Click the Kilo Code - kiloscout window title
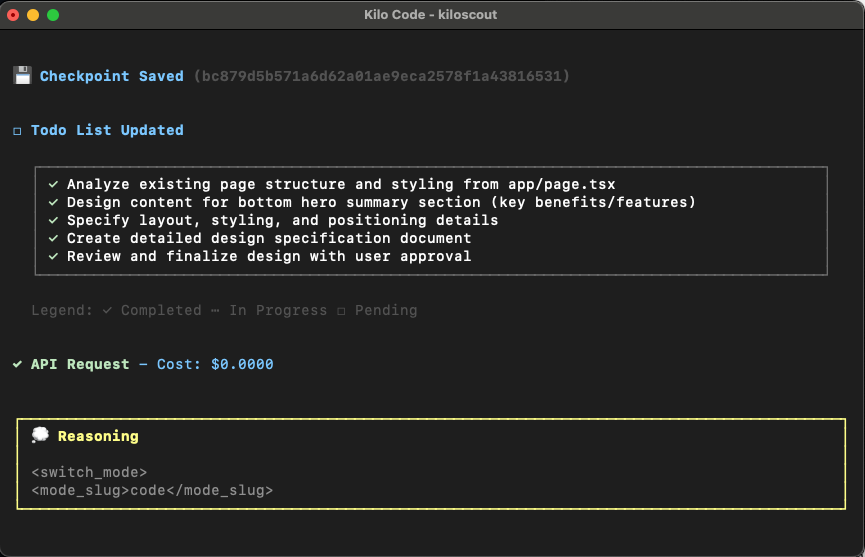865x557 pixels. point(430,15)
